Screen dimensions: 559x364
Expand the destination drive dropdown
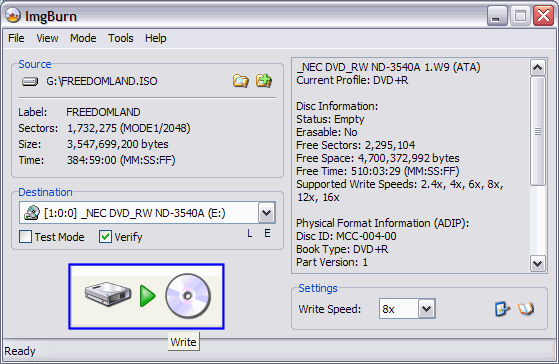click(266, 213)
